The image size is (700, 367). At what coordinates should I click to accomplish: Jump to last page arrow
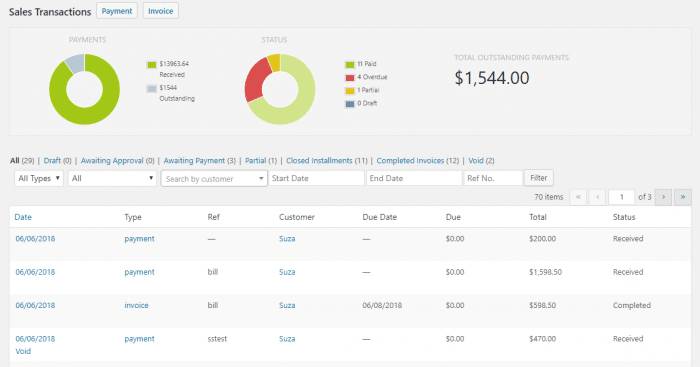pos(683,197)
